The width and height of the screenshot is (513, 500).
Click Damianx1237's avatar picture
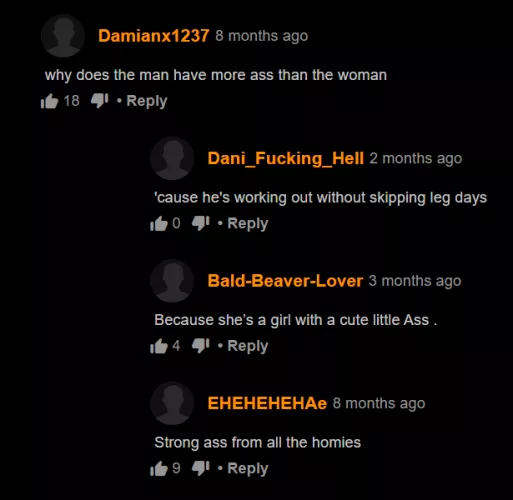pyautogui.click(x=63, y=36)
